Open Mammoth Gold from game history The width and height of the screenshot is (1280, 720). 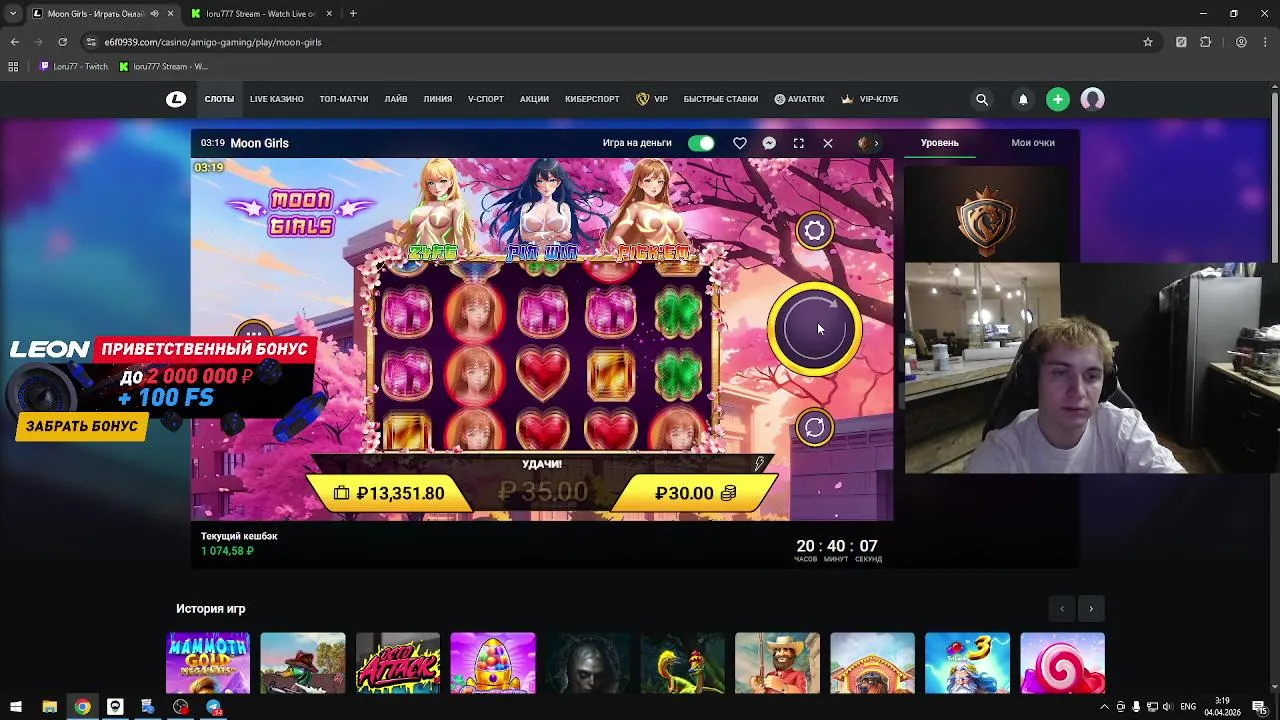(208, 662)
